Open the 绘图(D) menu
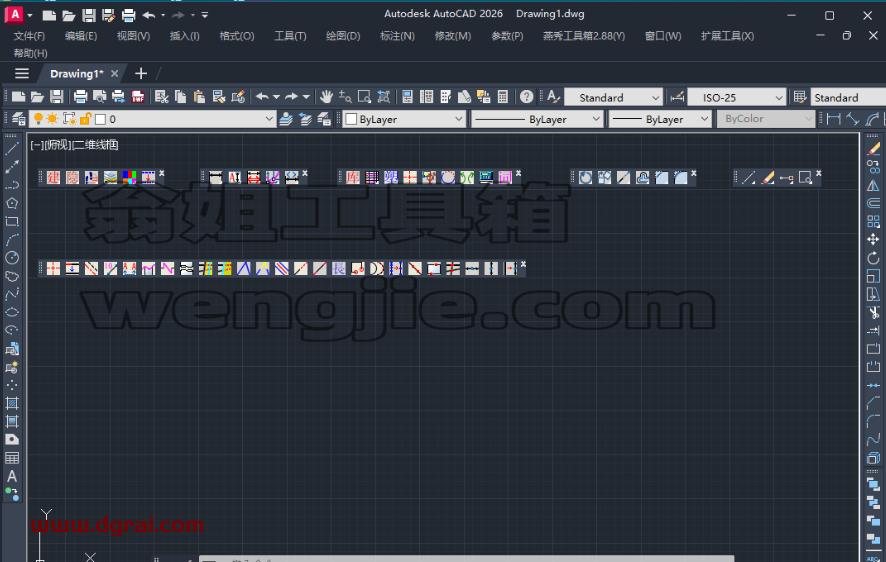The height and width of the screenshot is (562, 886). (x=343, y=36)
